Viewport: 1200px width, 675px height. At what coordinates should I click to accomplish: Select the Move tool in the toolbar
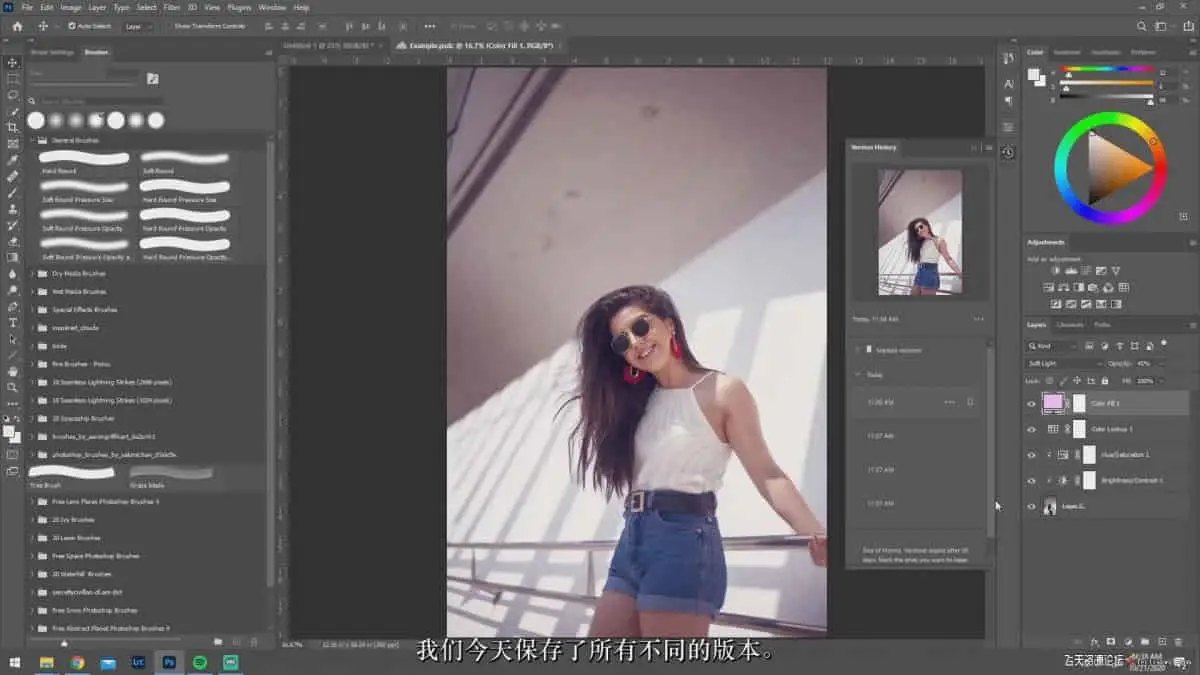pyautogui.click(x=13, y=62)
